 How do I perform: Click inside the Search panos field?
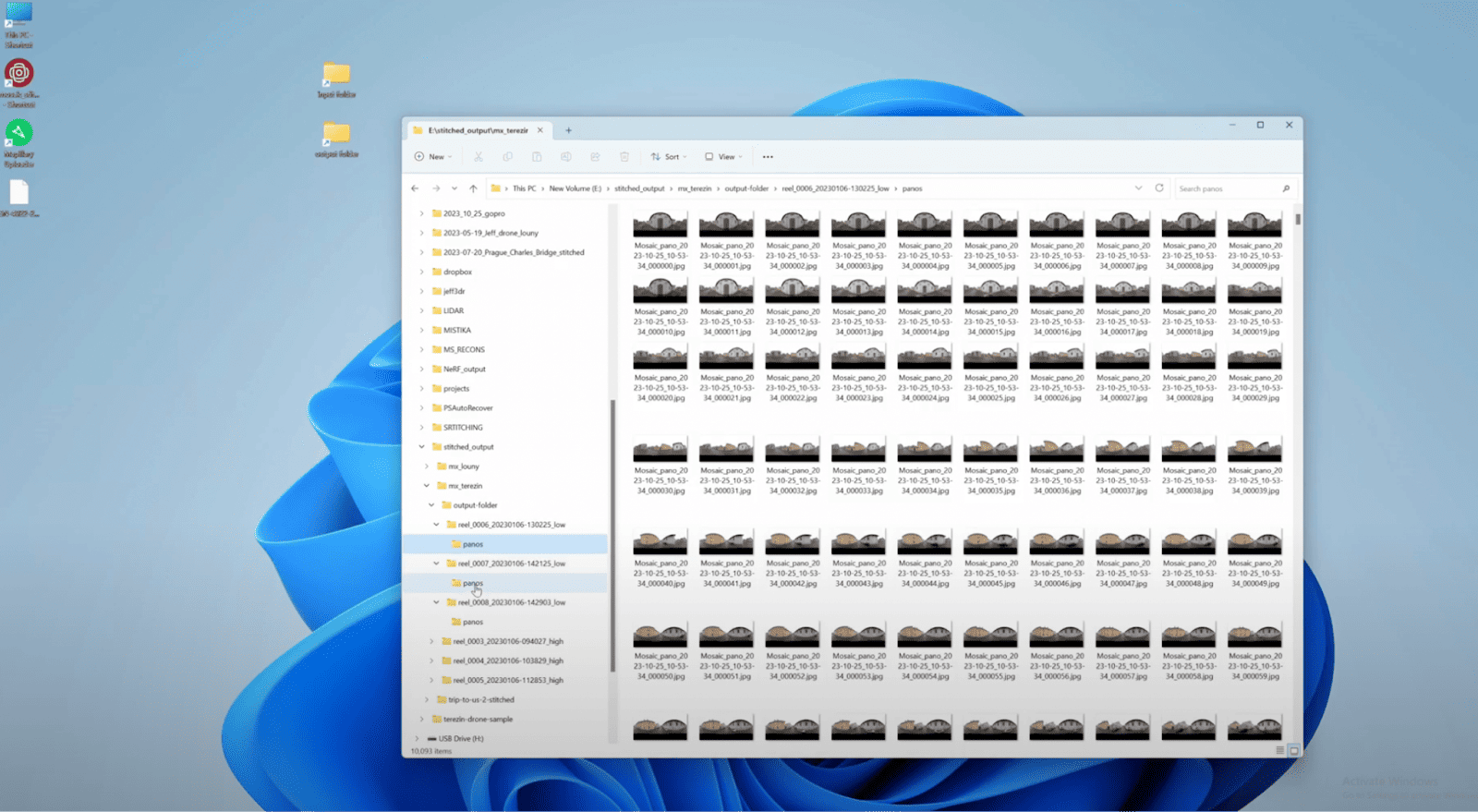coord(1226,188)
